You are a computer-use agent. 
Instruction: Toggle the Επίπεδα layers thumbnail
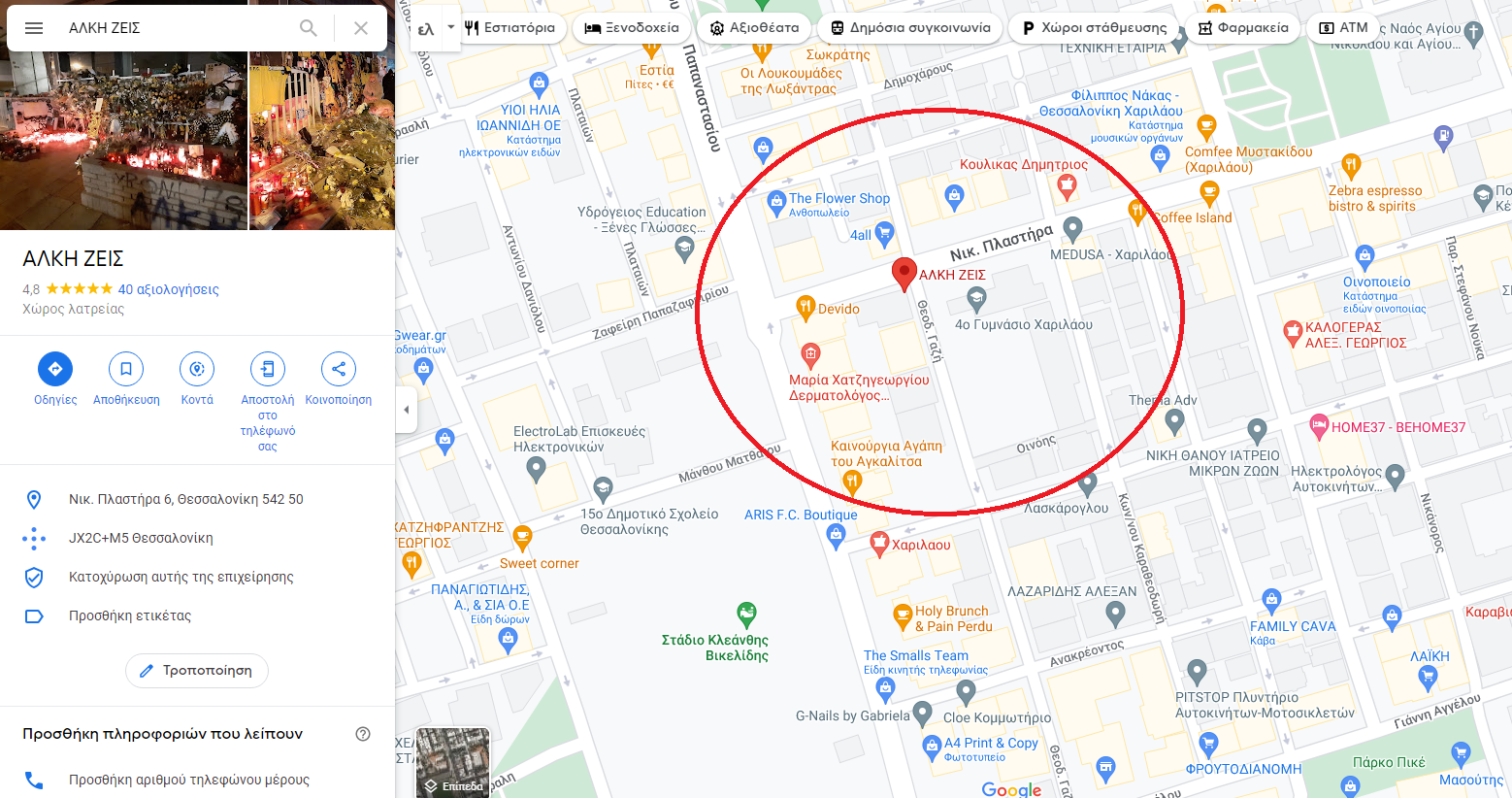453,762
